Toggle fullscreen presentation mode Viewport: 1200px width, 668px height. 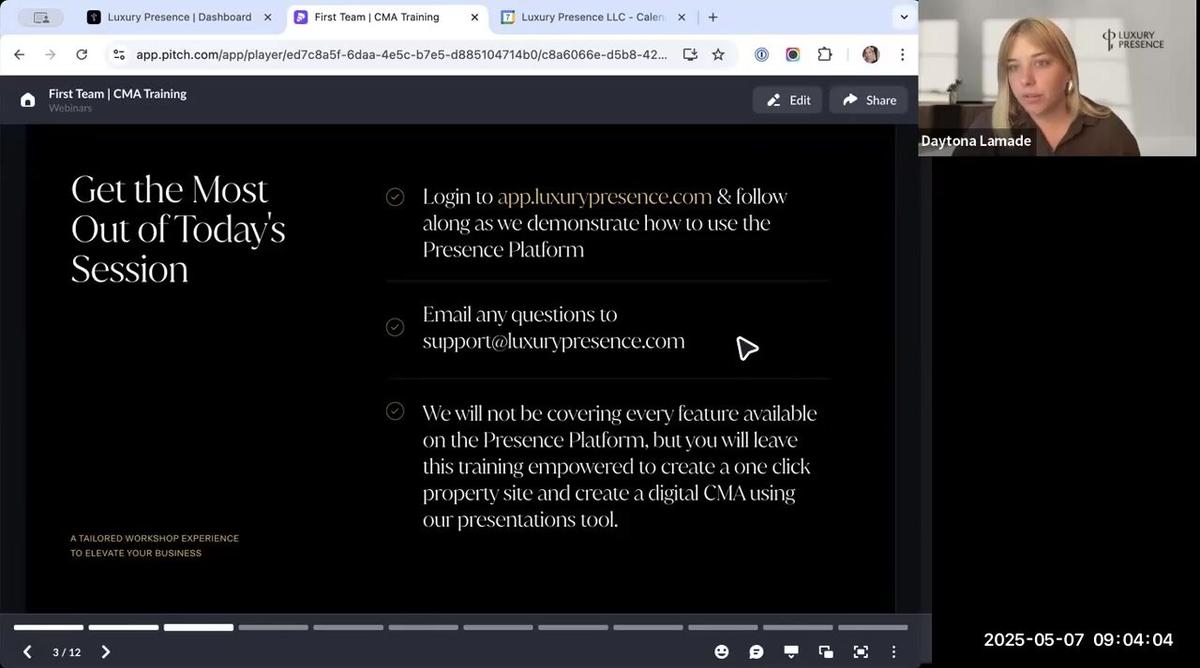pyautogui.click(x=860, y=652)
